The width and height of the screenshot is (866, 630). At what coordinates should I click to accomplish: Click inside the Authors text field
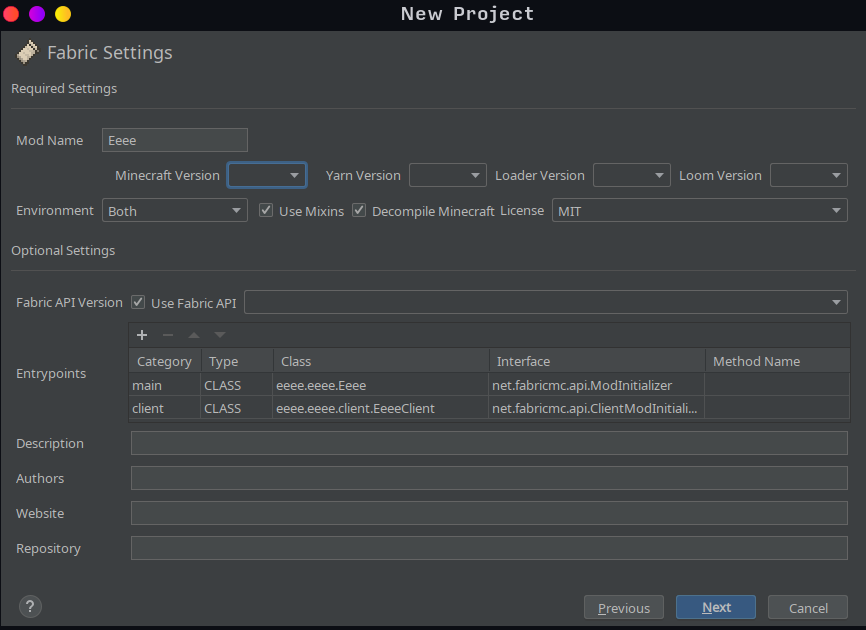[x=488, y=478]
